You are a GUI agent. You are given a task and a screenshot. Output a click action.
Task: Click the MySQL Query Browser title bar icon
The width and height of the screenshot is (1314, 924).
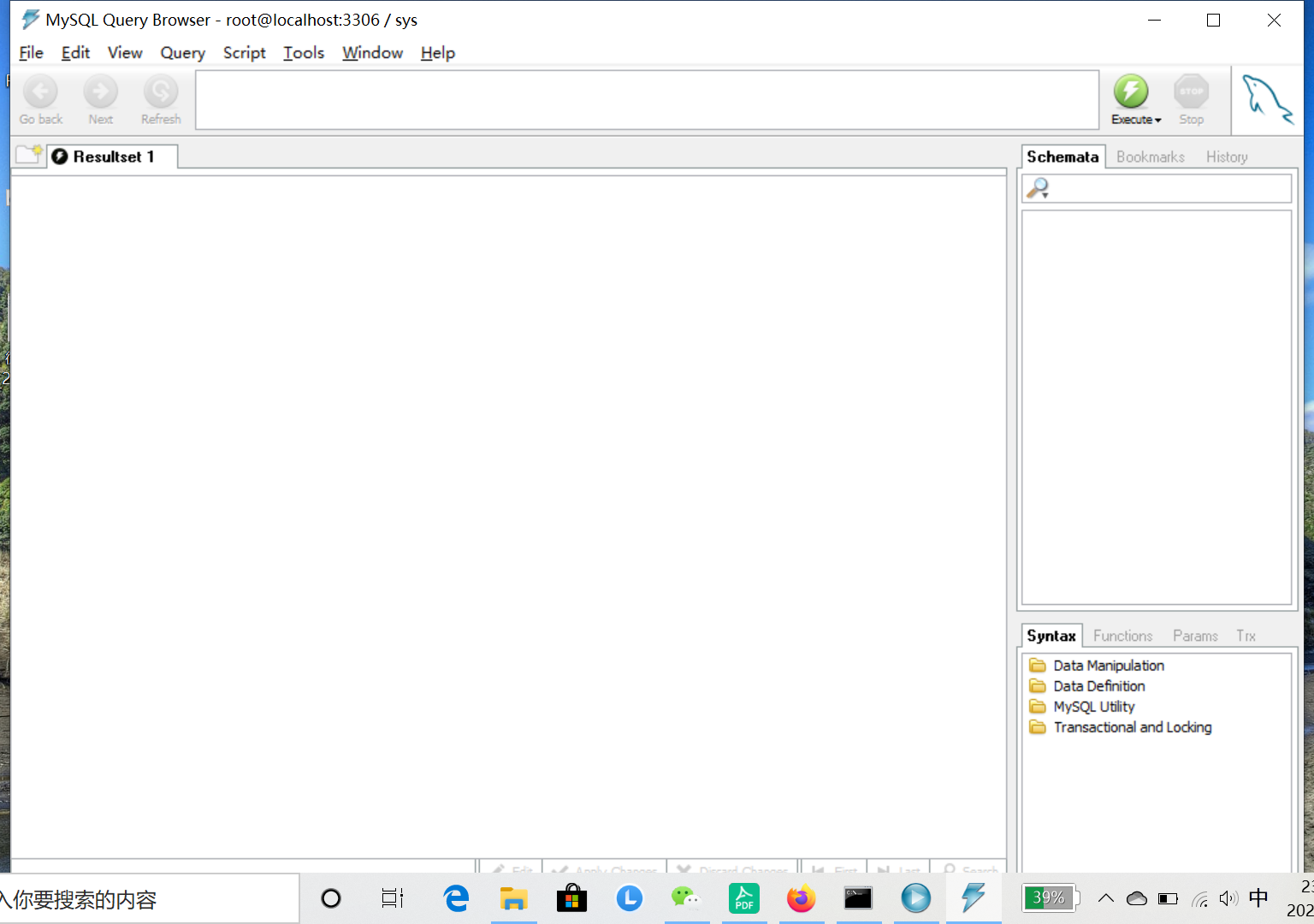click(x=31, y=20)
